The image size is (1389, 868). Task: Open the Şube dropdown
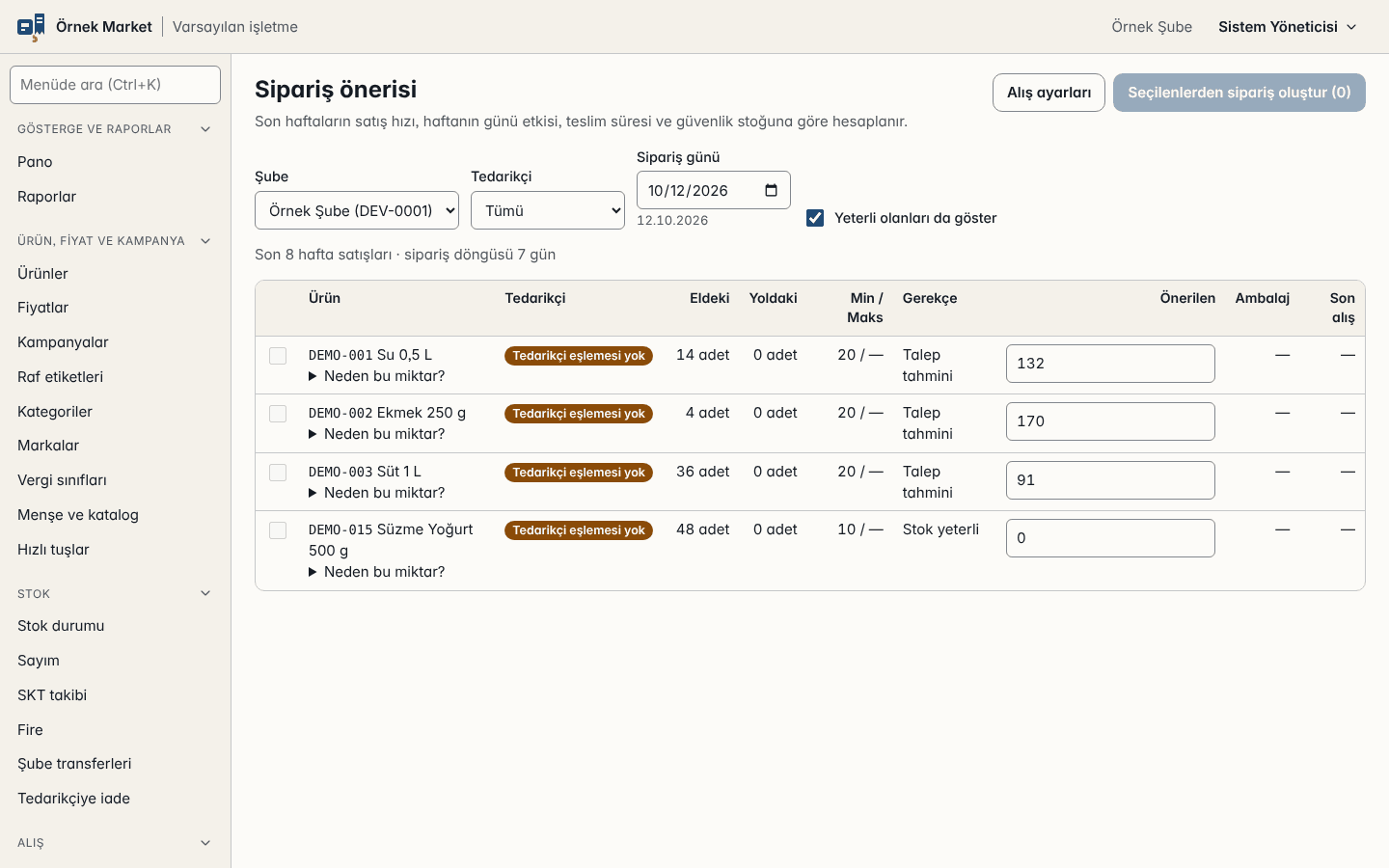357,210
